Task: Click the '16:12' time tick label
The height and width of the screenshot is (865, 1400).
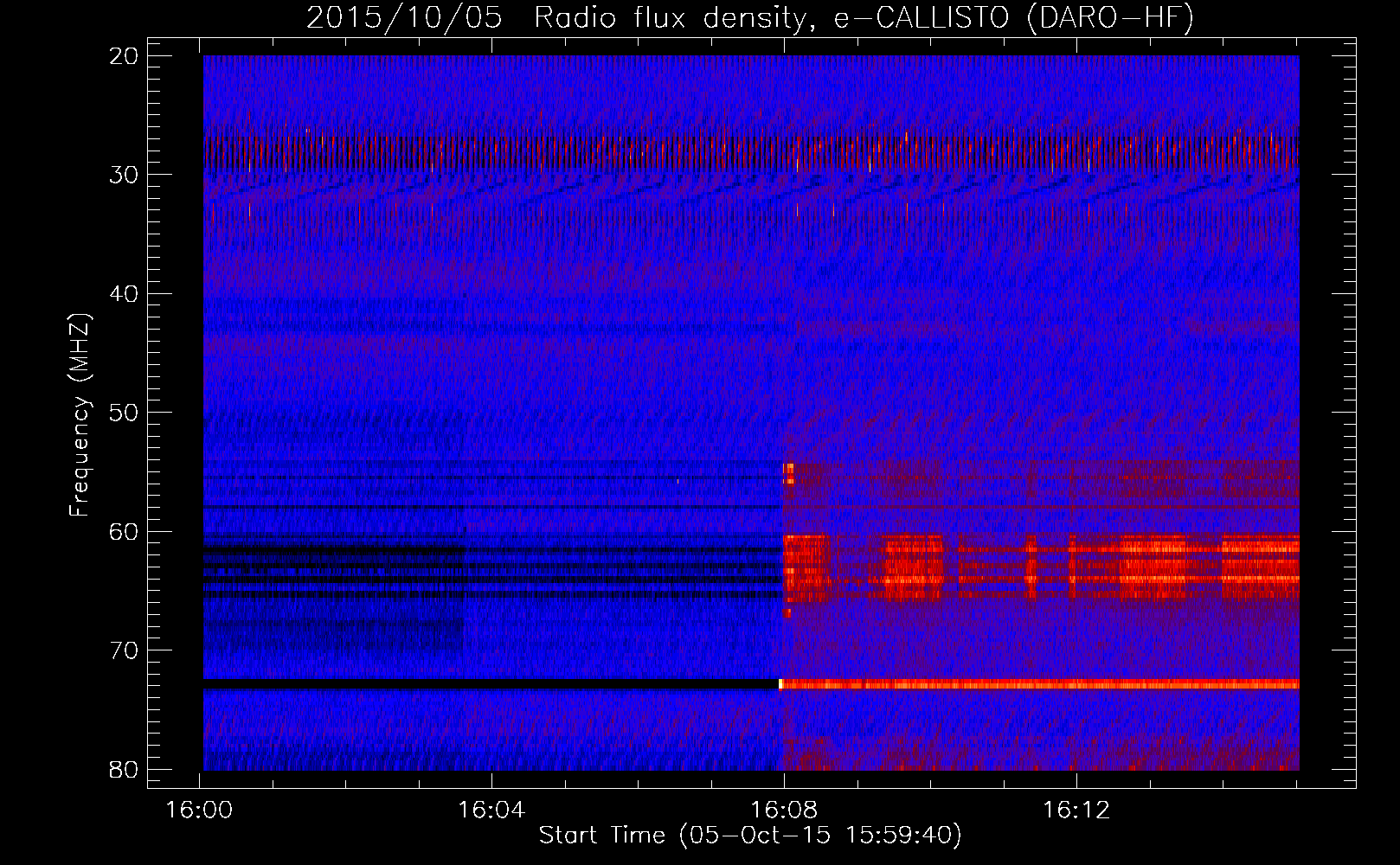Action: click(x=1076, y=811)
